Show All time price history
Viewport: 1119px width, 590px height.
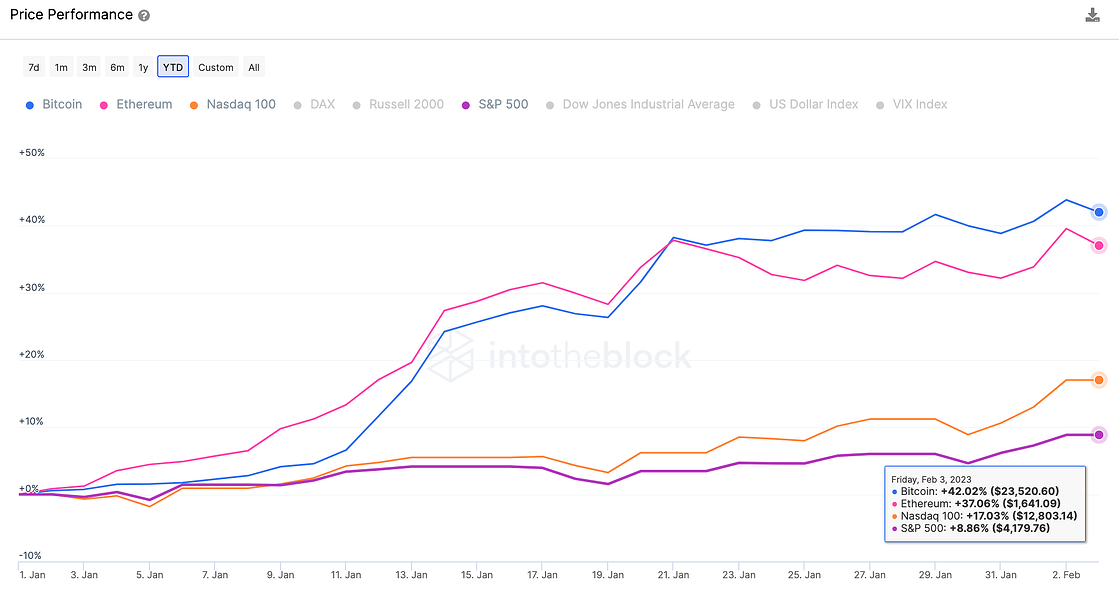[x=254, y=67]
